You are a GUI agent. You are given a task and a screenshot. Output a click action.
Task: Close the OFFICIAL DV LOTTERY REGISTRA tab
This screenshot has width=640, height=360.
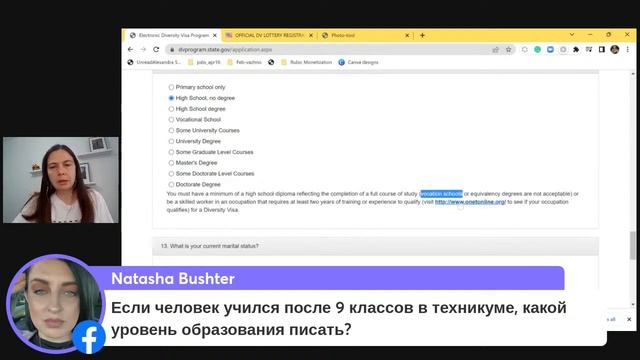tap(311, 36)
